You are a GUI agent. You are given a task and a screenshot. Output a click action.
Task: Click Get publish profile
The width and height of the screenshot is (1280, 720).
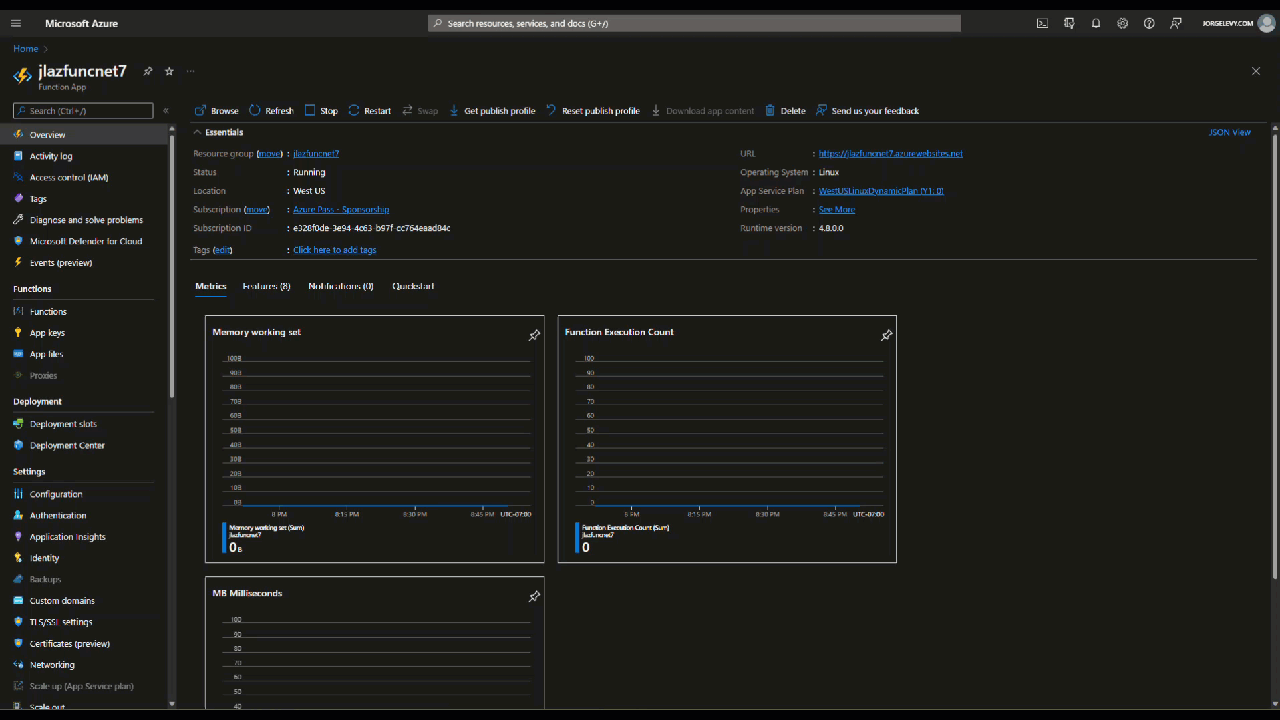coord(492,111)
